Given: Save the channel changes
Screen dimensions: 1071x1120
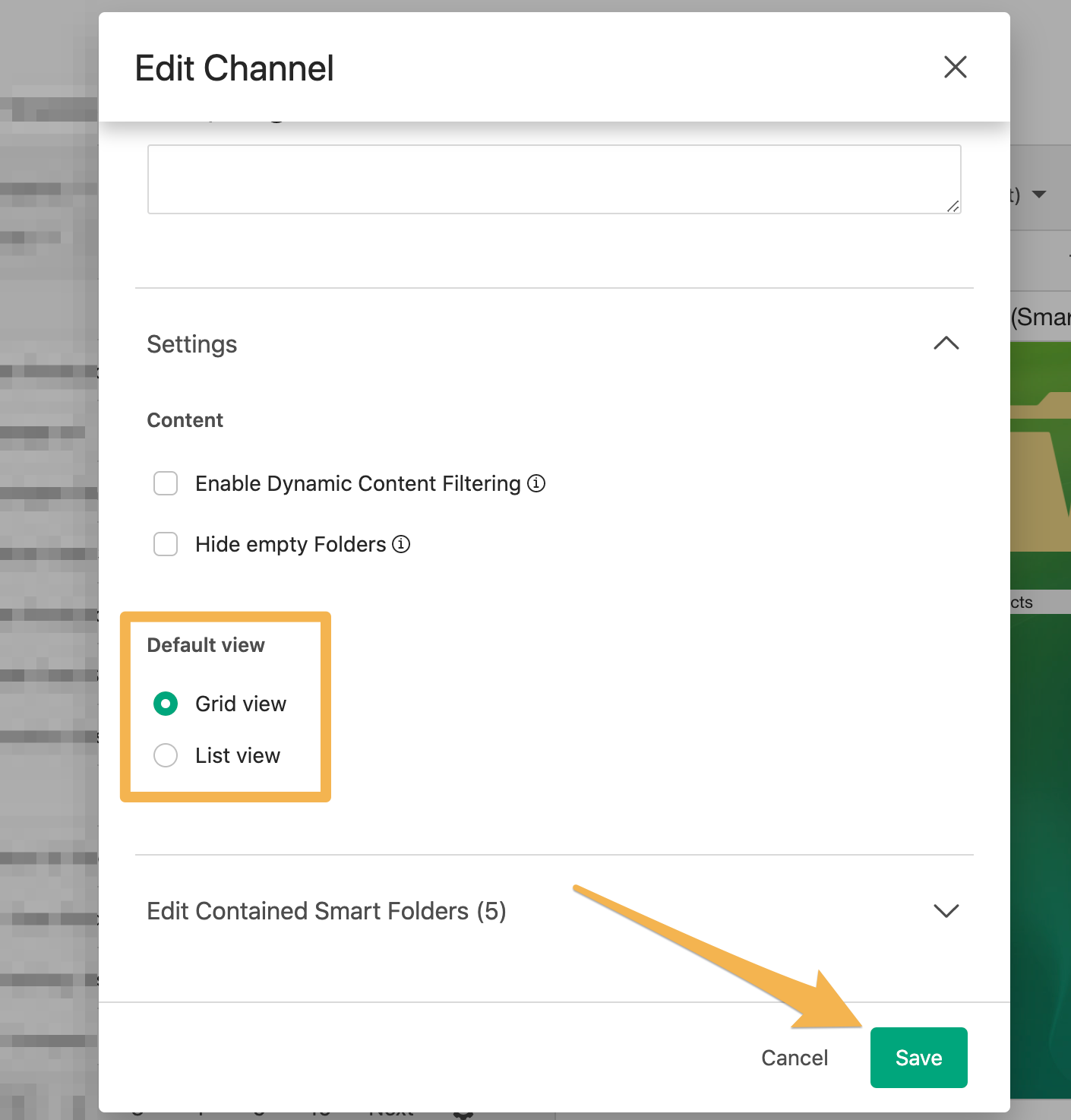Looking at the screenshot, I should coord(918,1058).
